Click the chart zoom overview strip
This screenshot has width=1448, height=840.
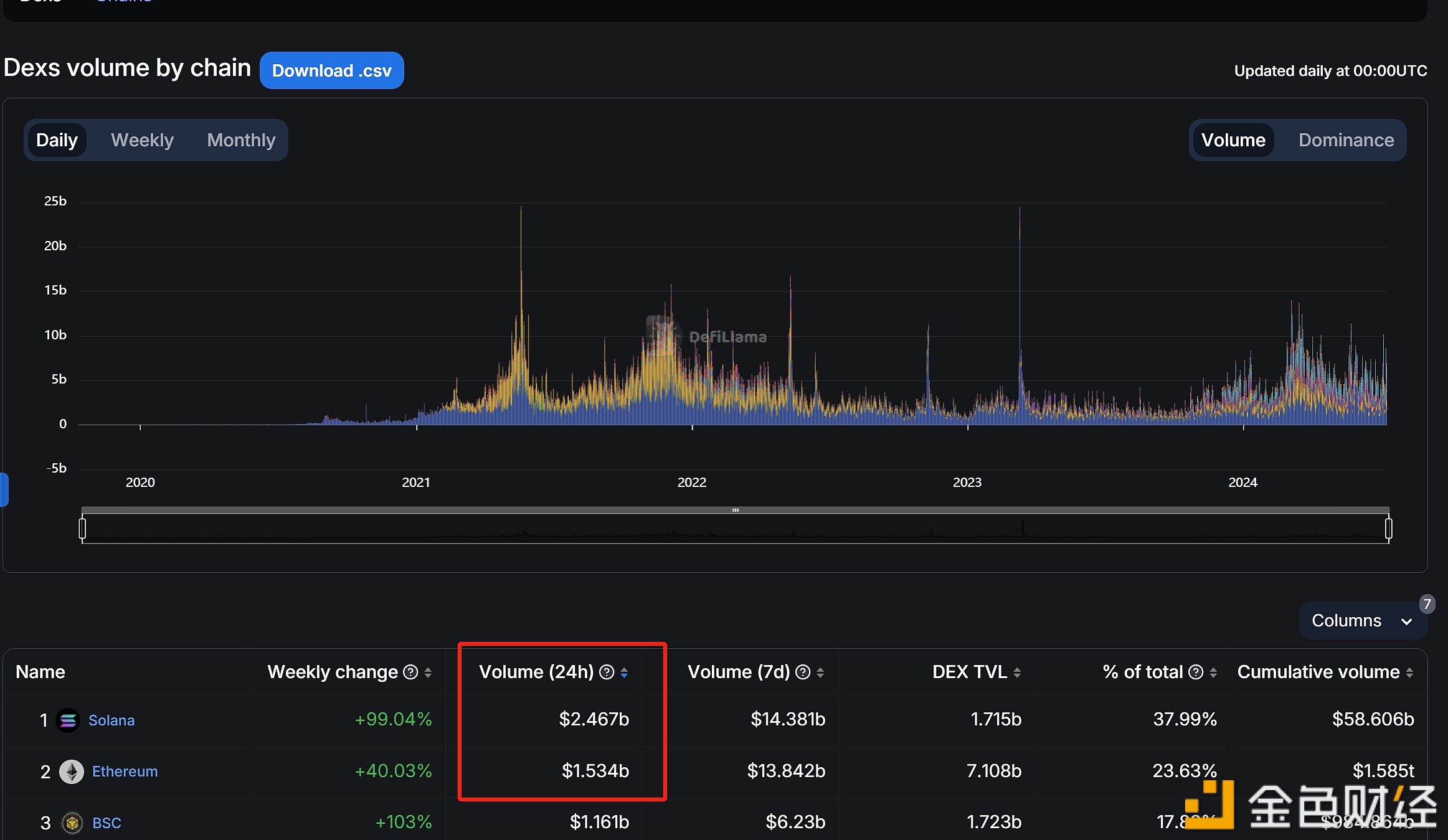pos(736,529)
